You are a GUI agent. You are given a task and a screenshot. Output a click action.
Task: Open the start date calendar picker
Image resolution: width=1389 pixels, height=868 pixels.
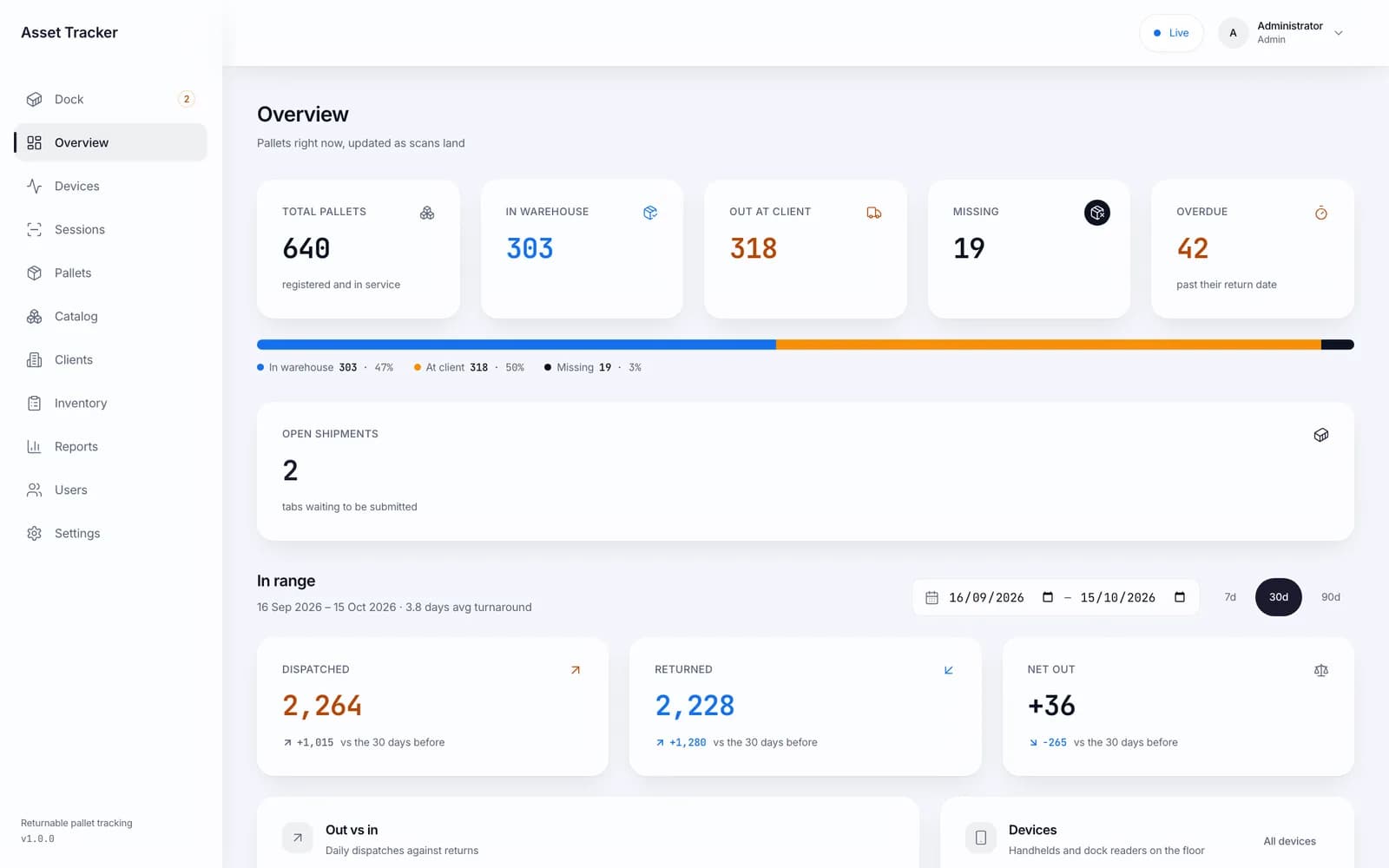pyautogui.click(x=1048, y=597)
